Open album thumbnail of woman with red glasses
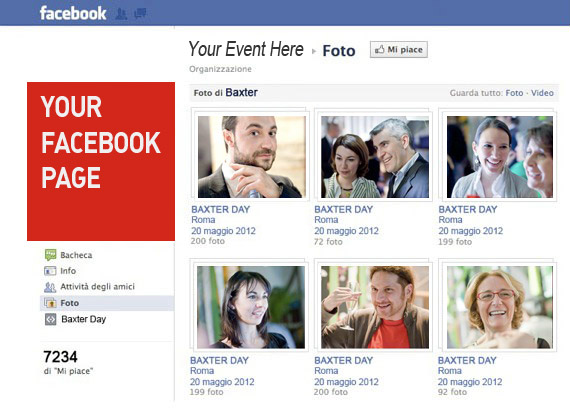Screen dimensions: 570x412 coord(499,307)
